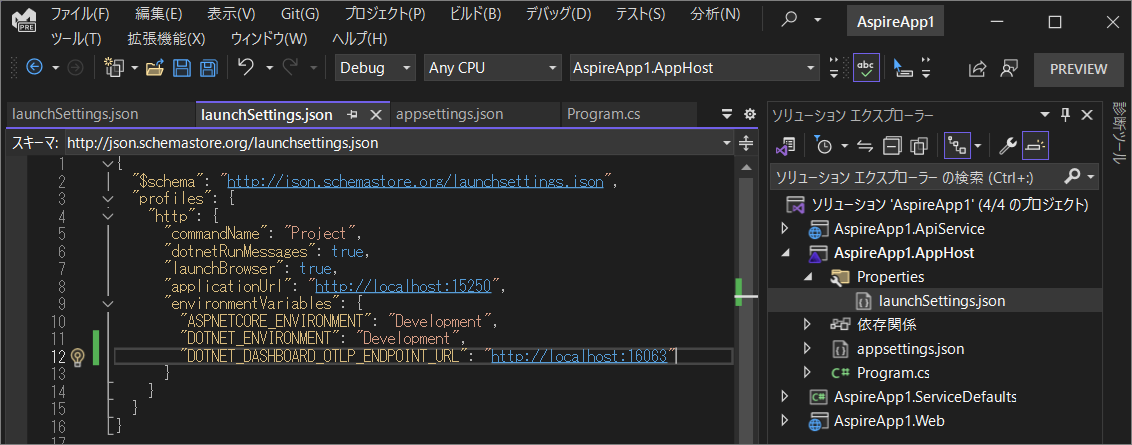Viewport: 1132px width, 445px height.
Task: Select Program.cs in Solution Explorer tree
Action: (x=892, y=373)
